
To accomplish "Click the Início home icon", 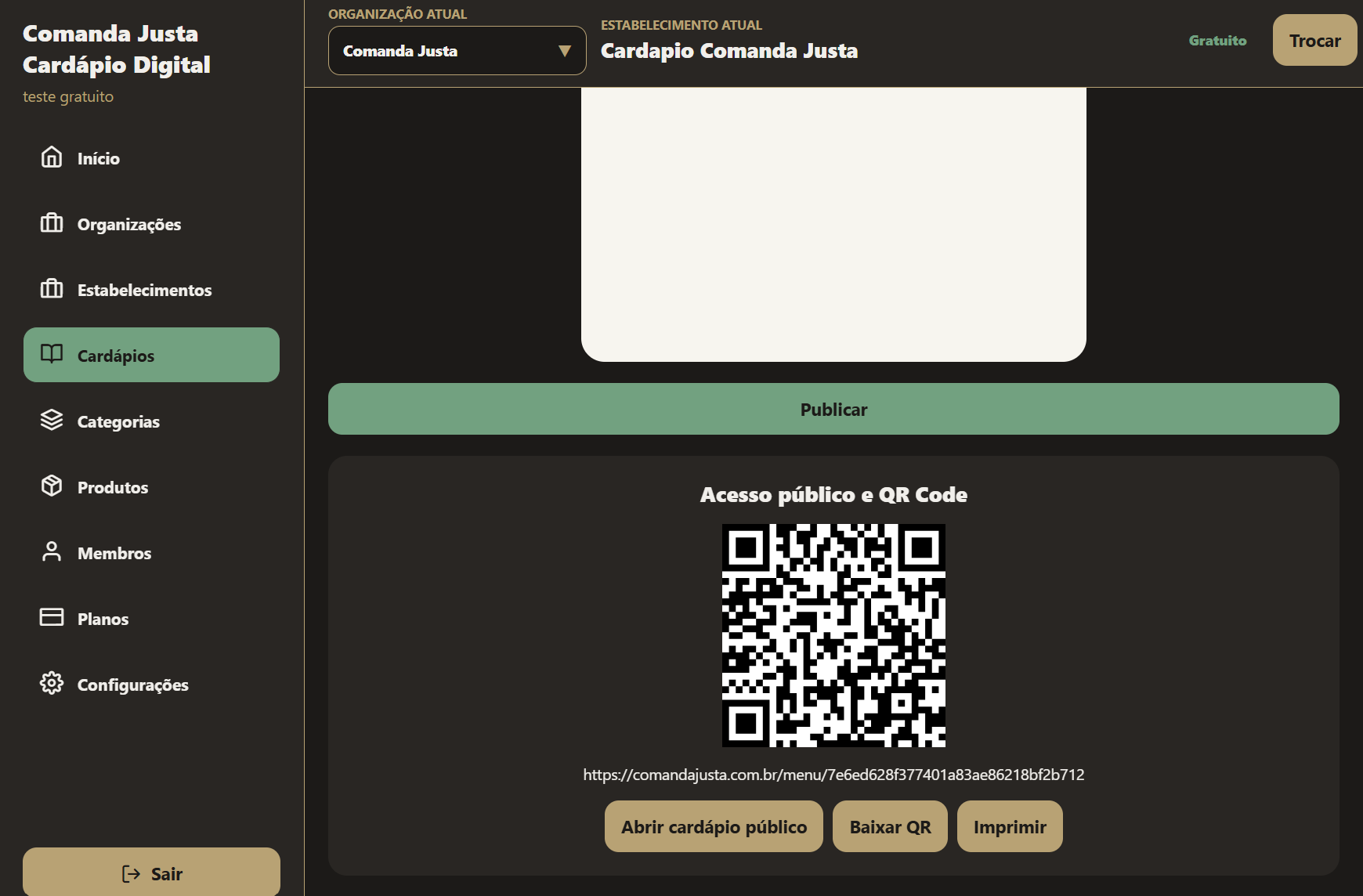I will click(52, 157).
